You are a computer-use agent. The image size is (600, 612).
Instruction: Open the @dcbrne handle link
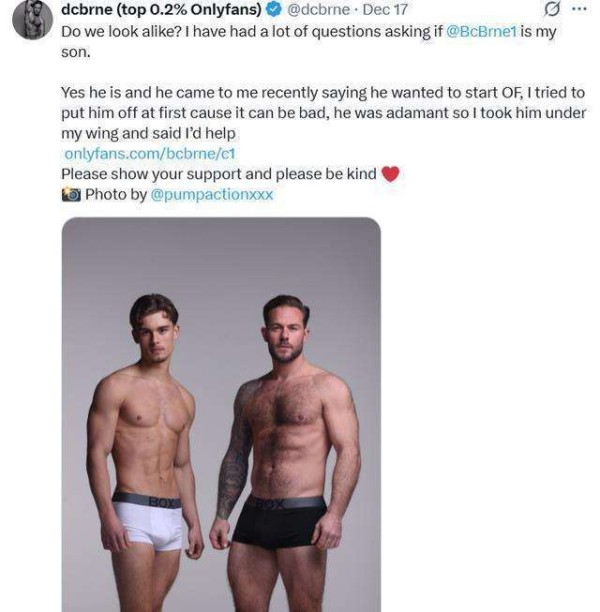[x=321, y=10]
